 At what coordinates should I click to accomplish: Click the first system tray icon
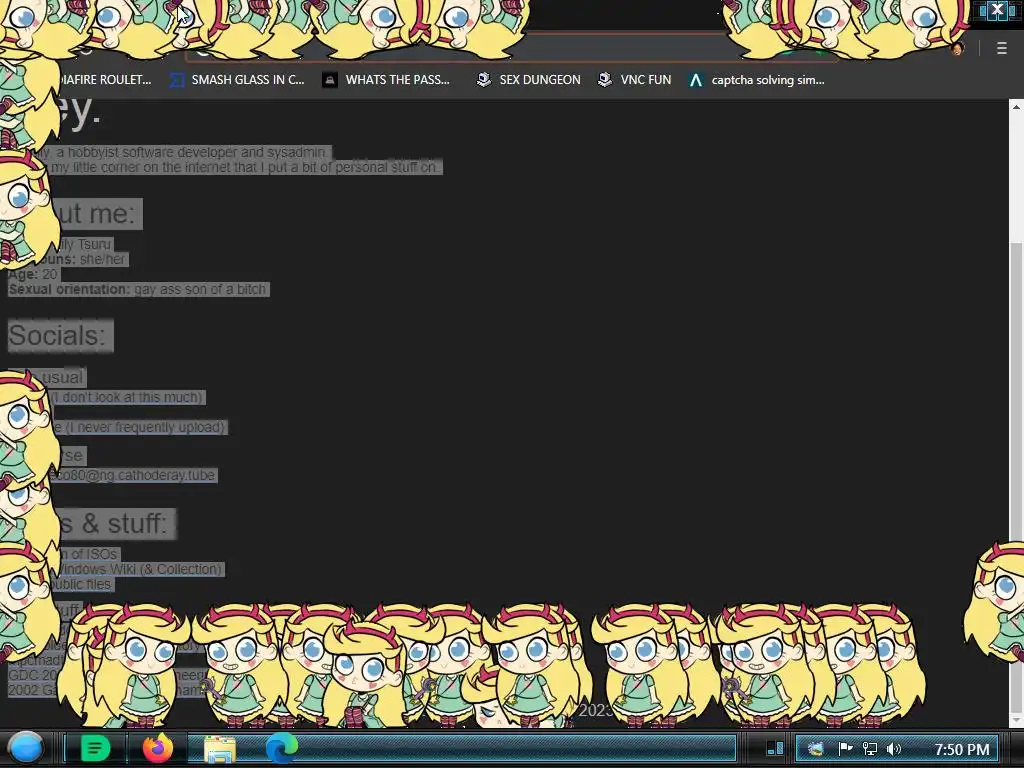pos(815,749)
